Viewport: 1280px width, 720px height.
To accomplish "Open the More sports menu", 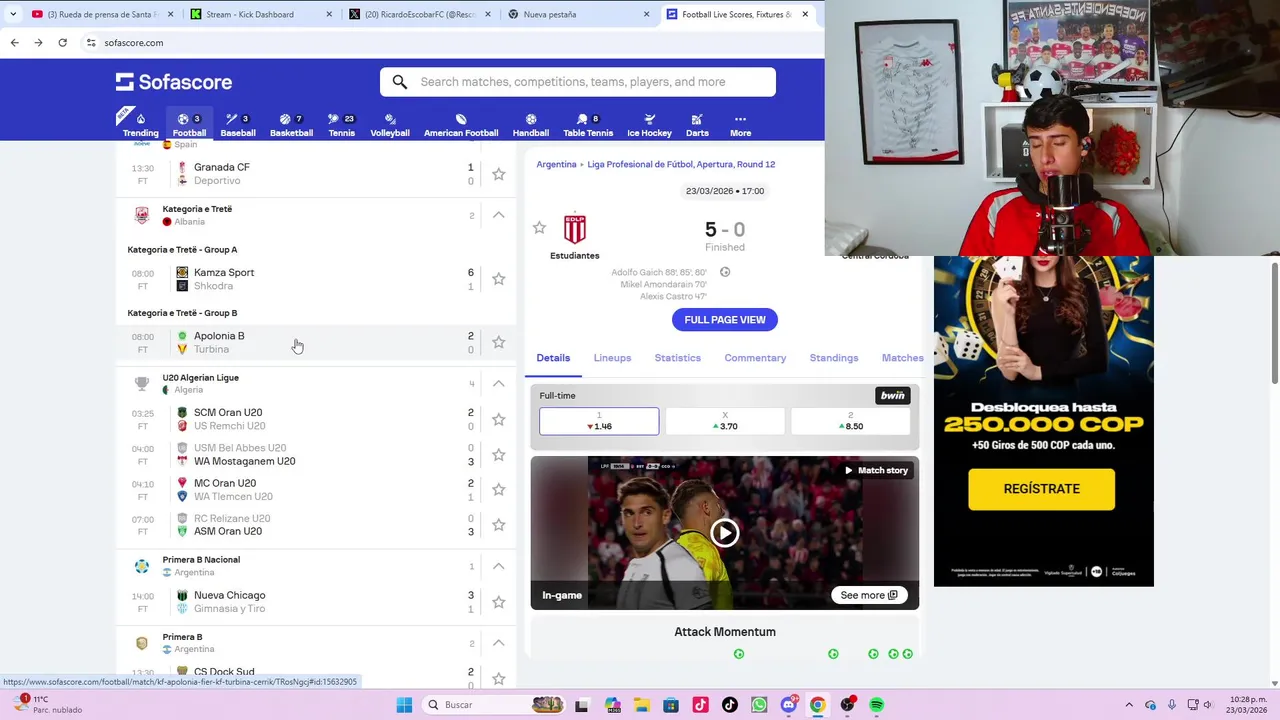I will click(x=740, y=125).
